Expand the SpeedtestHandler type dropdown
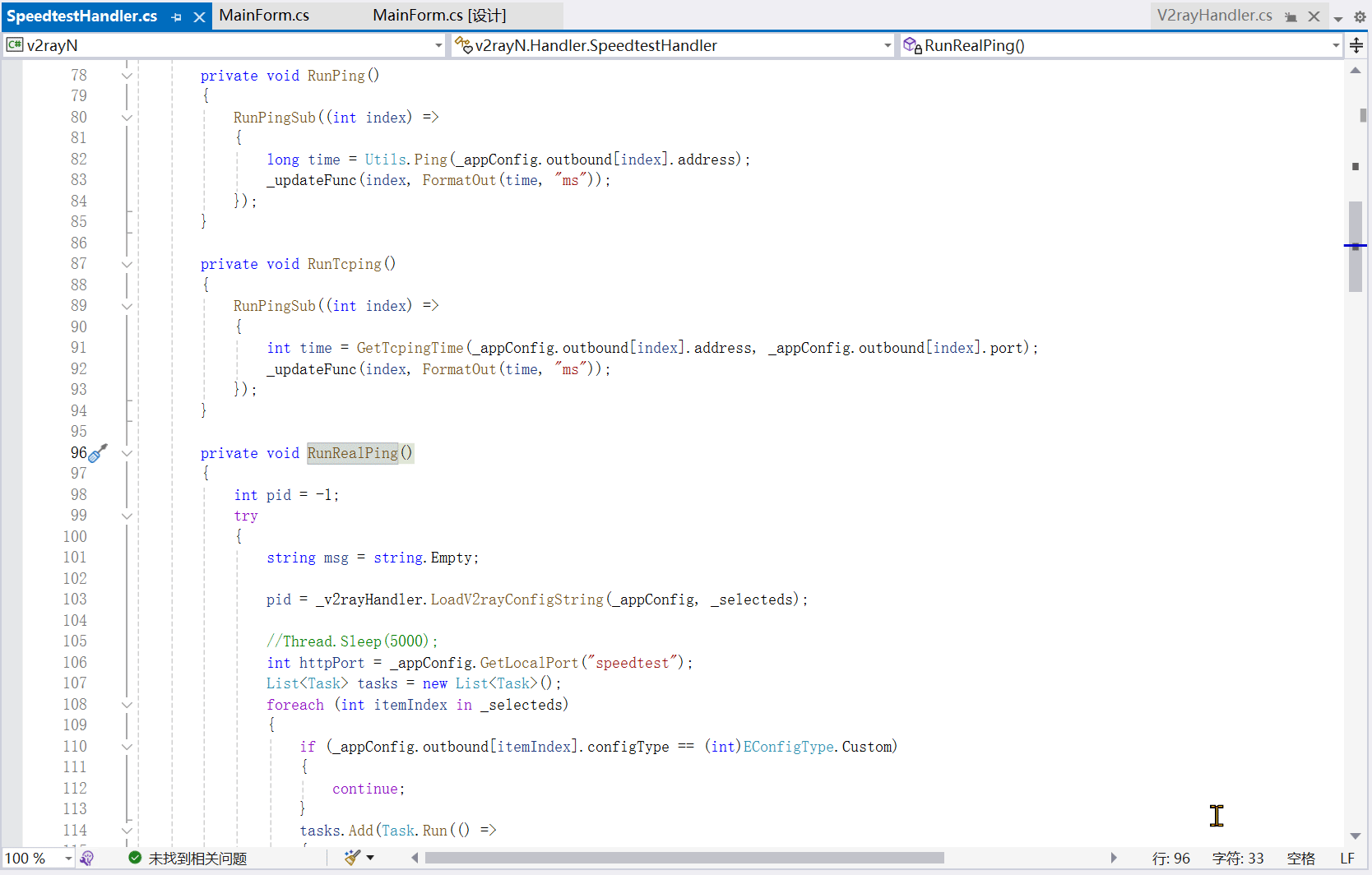Image resolution: width=1372 pixels, height=875 pixels. [887, 46]
